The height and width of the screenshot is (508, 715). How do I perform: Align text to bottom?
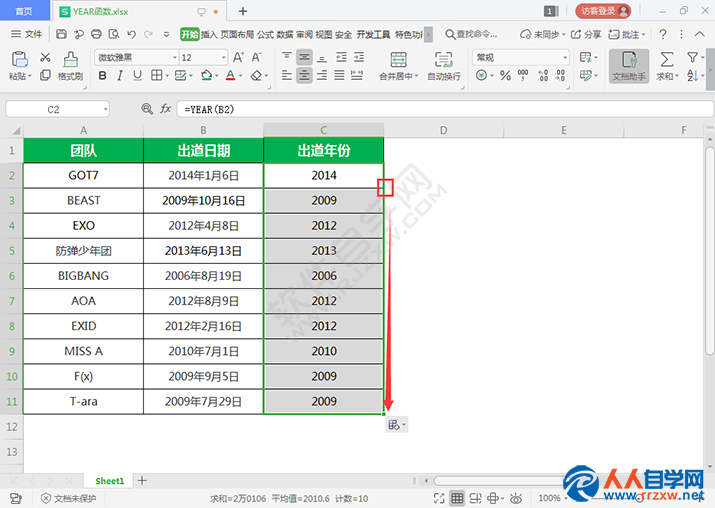pyautogui.click(x=322, y=57)
